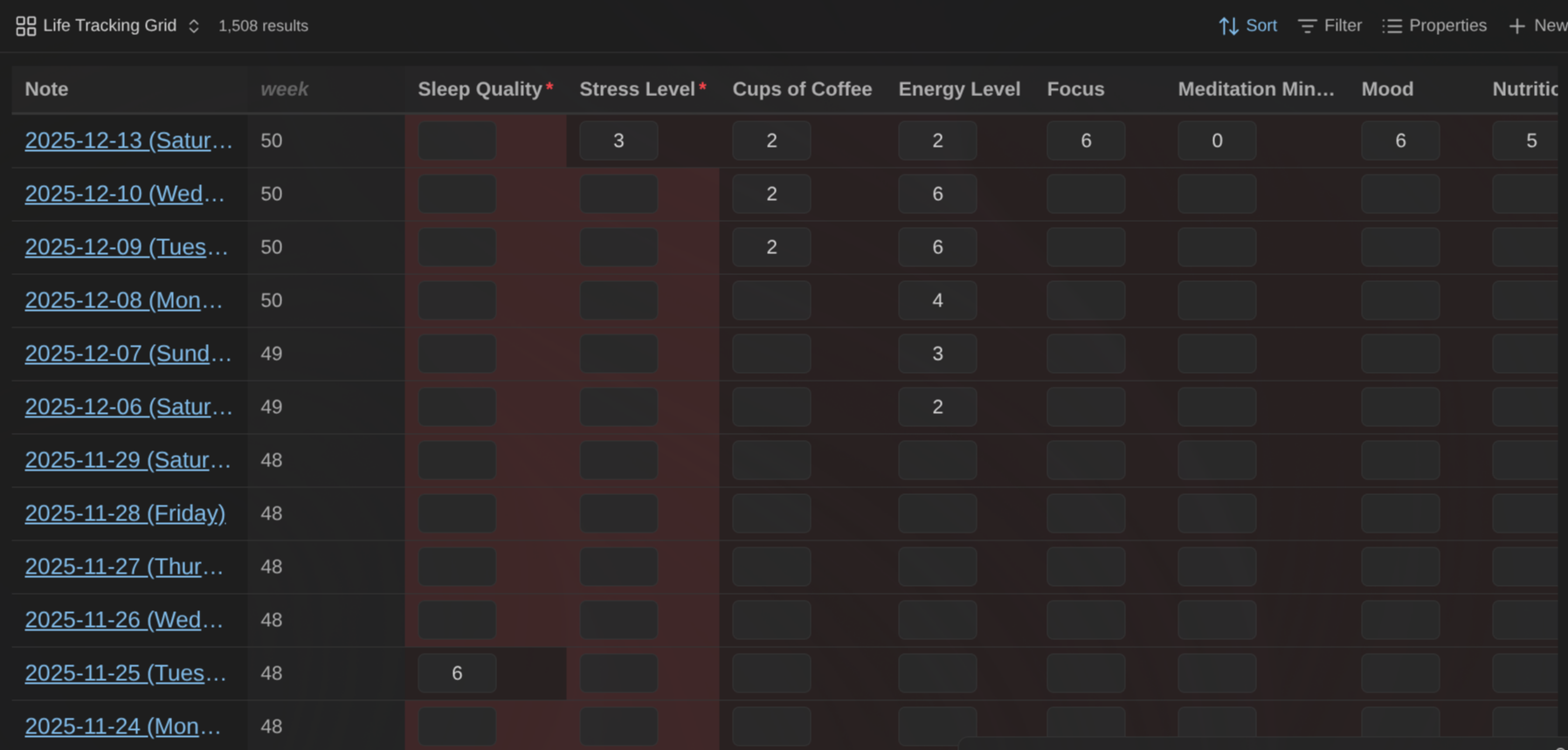Click empty Meditation field for 2025-11-27
Image resolution: width=1568 pixels, height=750 pixels.
pyautogui.click(x=1217, y=567)
